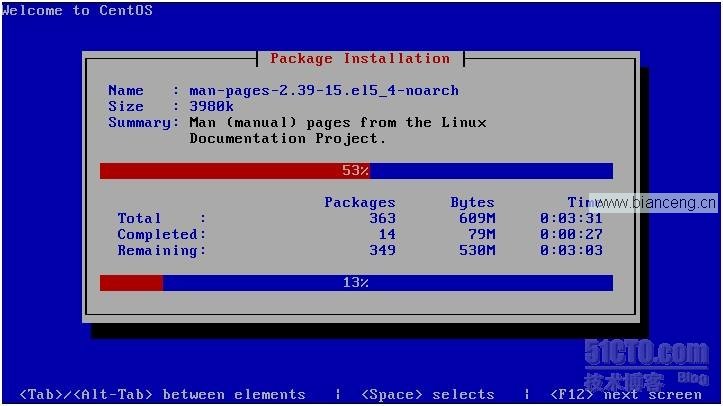Click the Name label
Image resolution: width=723 pixels, height=406 pixels.
point(125,90)
